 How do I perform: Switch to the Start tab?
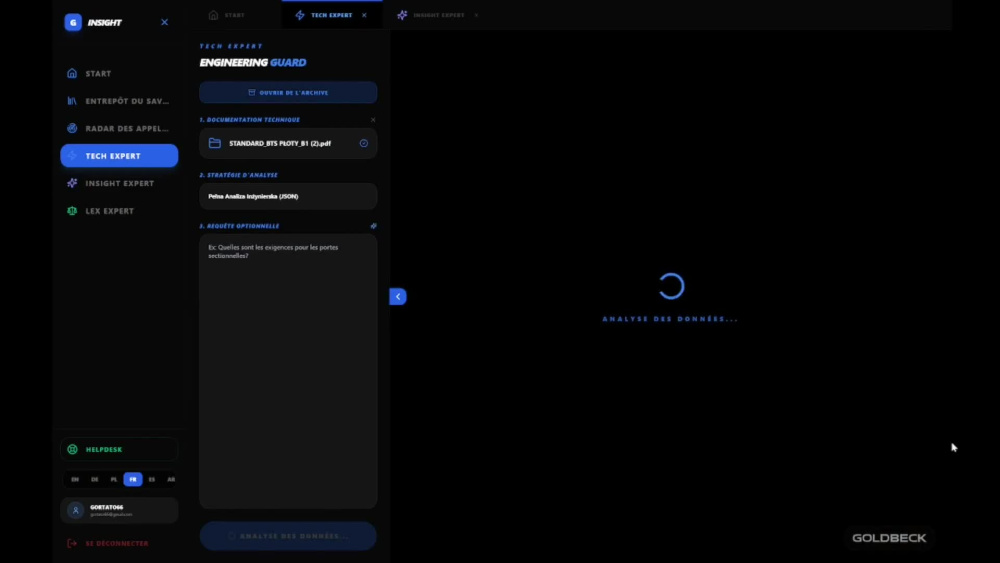227,15
